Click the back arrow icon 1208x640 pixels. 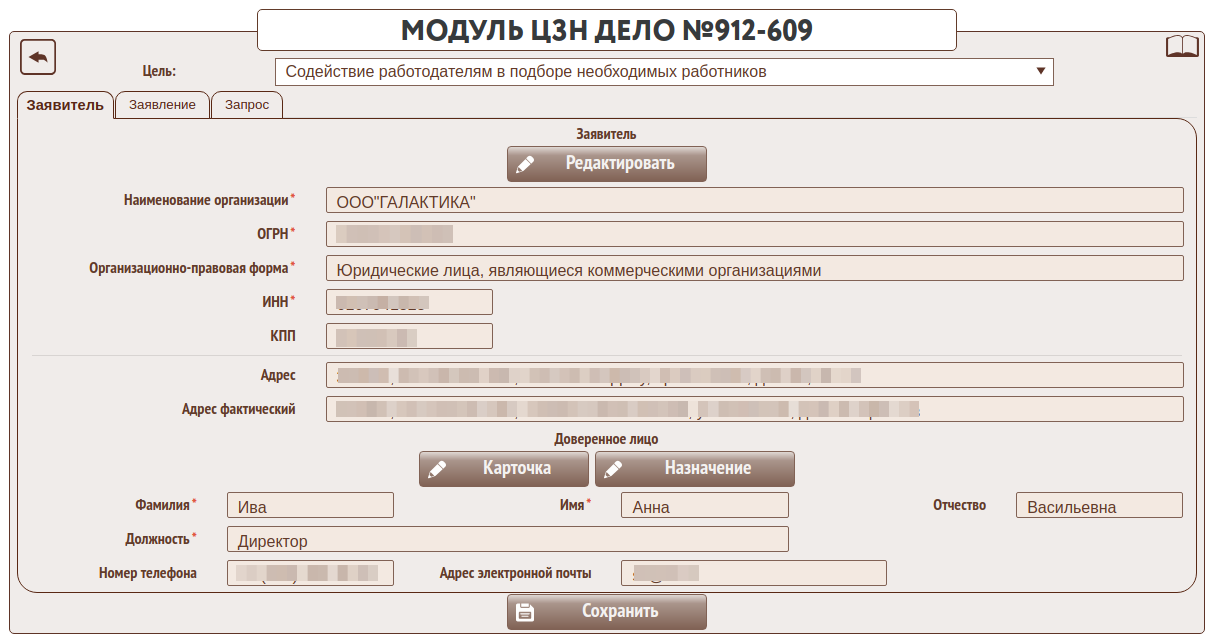38,57
